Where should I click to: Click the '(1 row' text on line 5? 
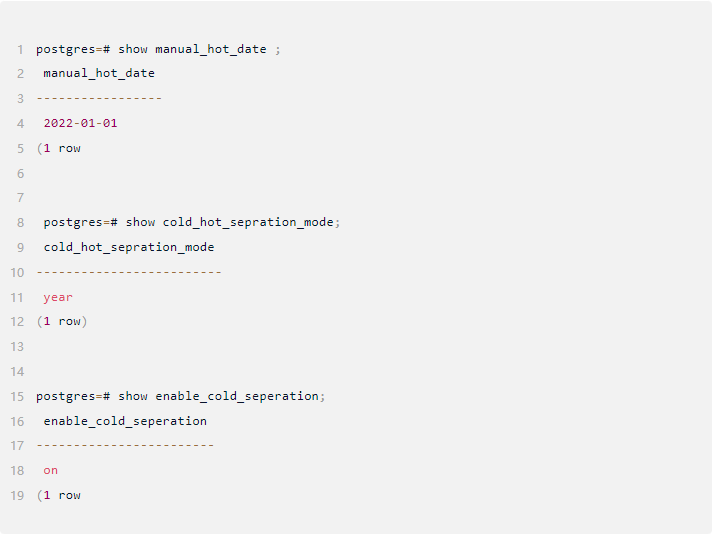coord(59,148)
